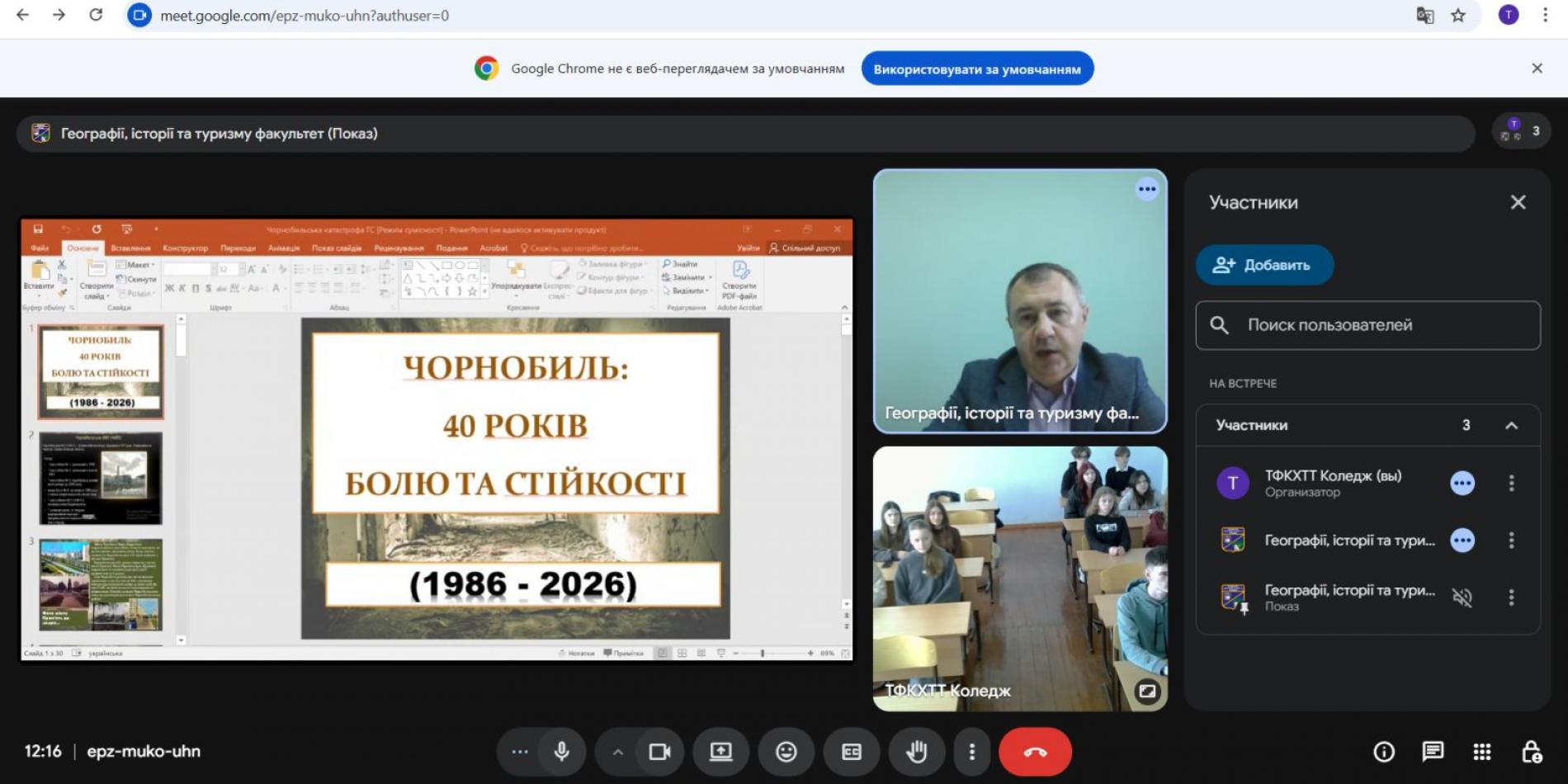Screen dimensions: 1568x784
Task: Collapse the Участники list chevron
Action: [x=1513, y=425]
